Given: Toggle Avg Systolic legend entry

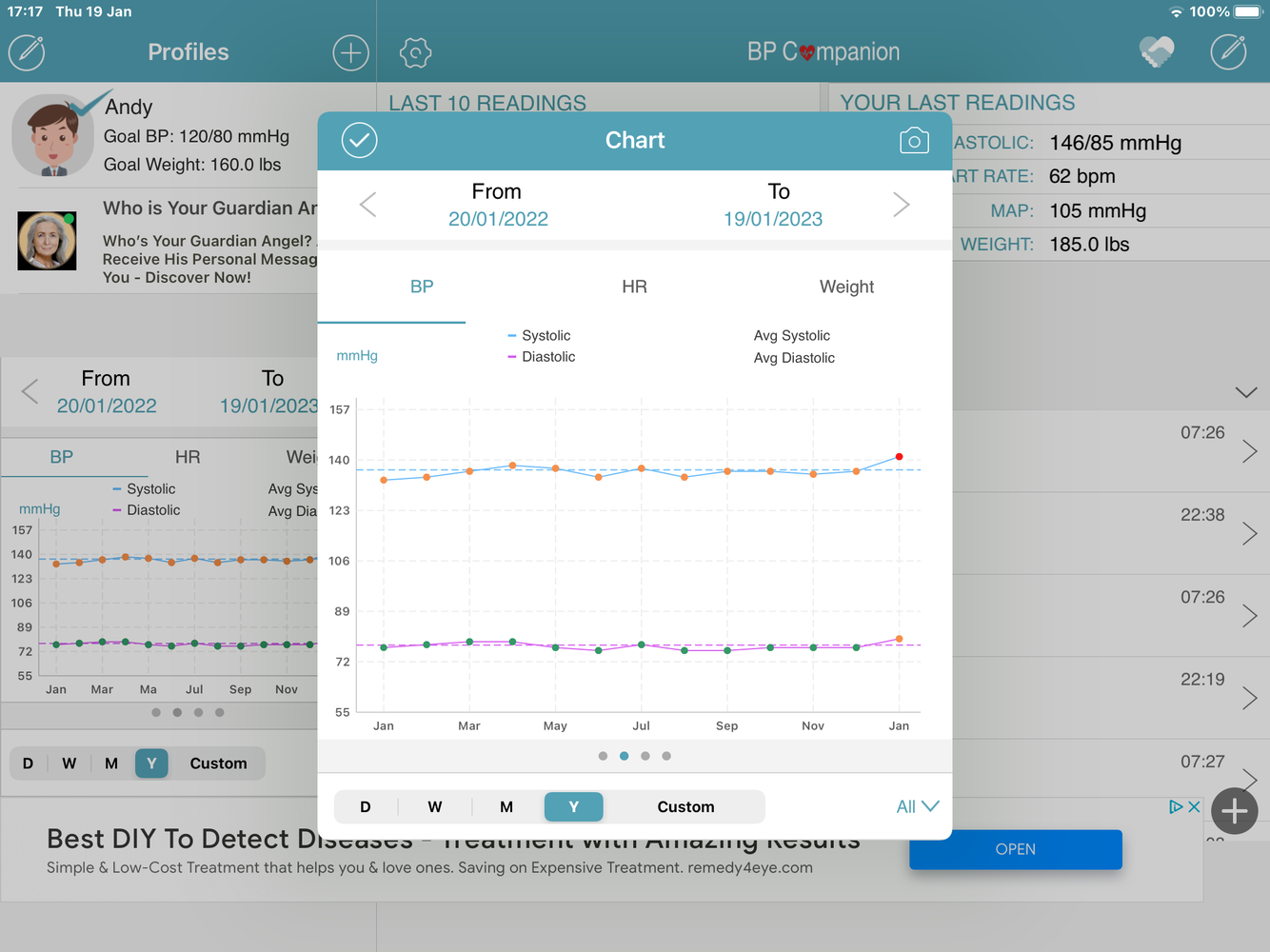Looking at the screenshot, I should (791, 336).
